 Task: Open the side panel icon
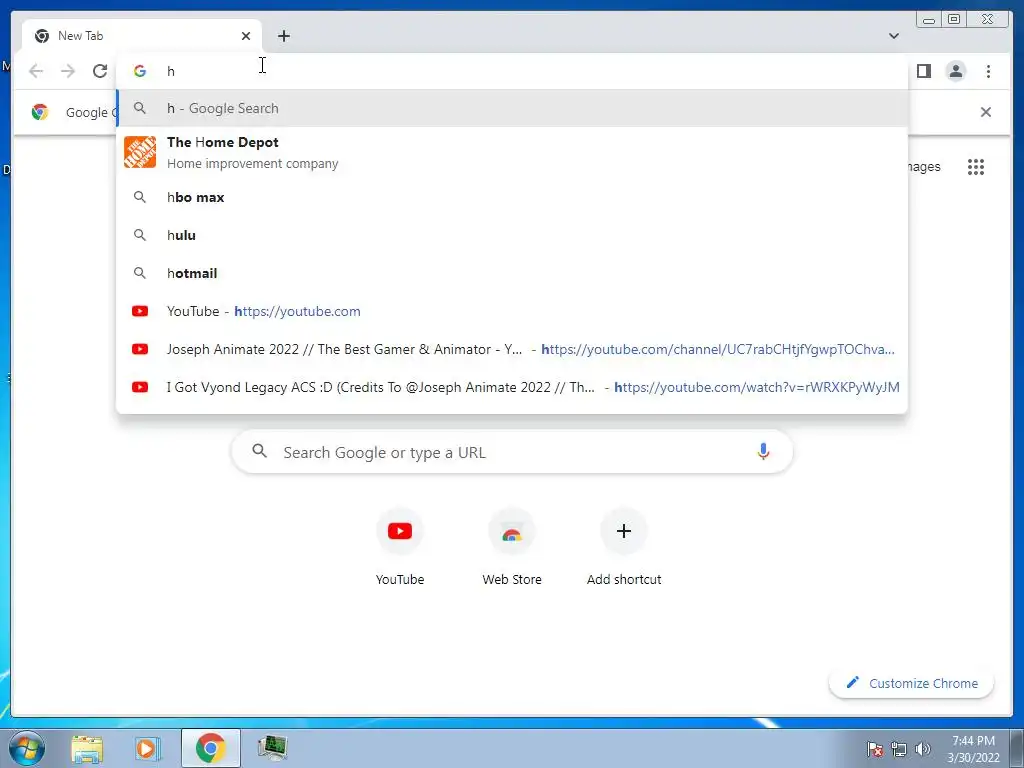point(923,71)
